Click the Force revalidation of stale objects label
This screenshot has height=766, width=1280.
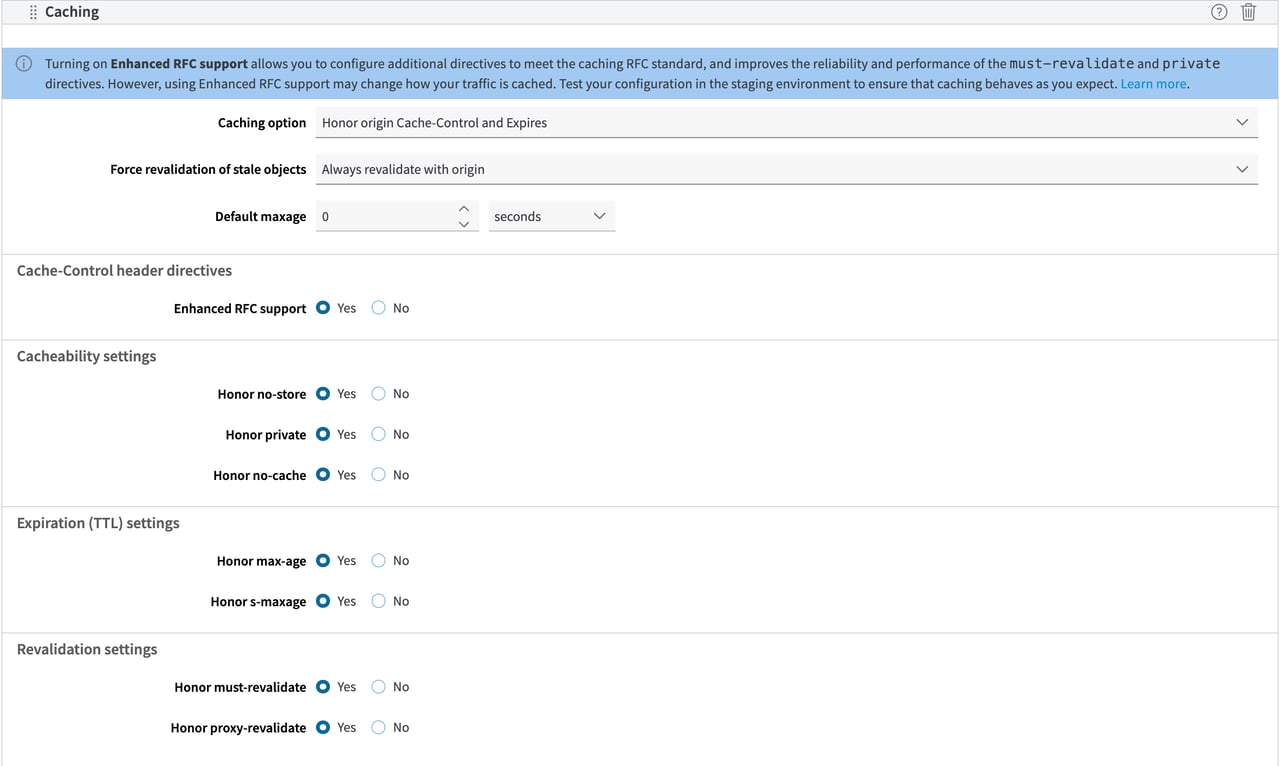click(208, 170)
